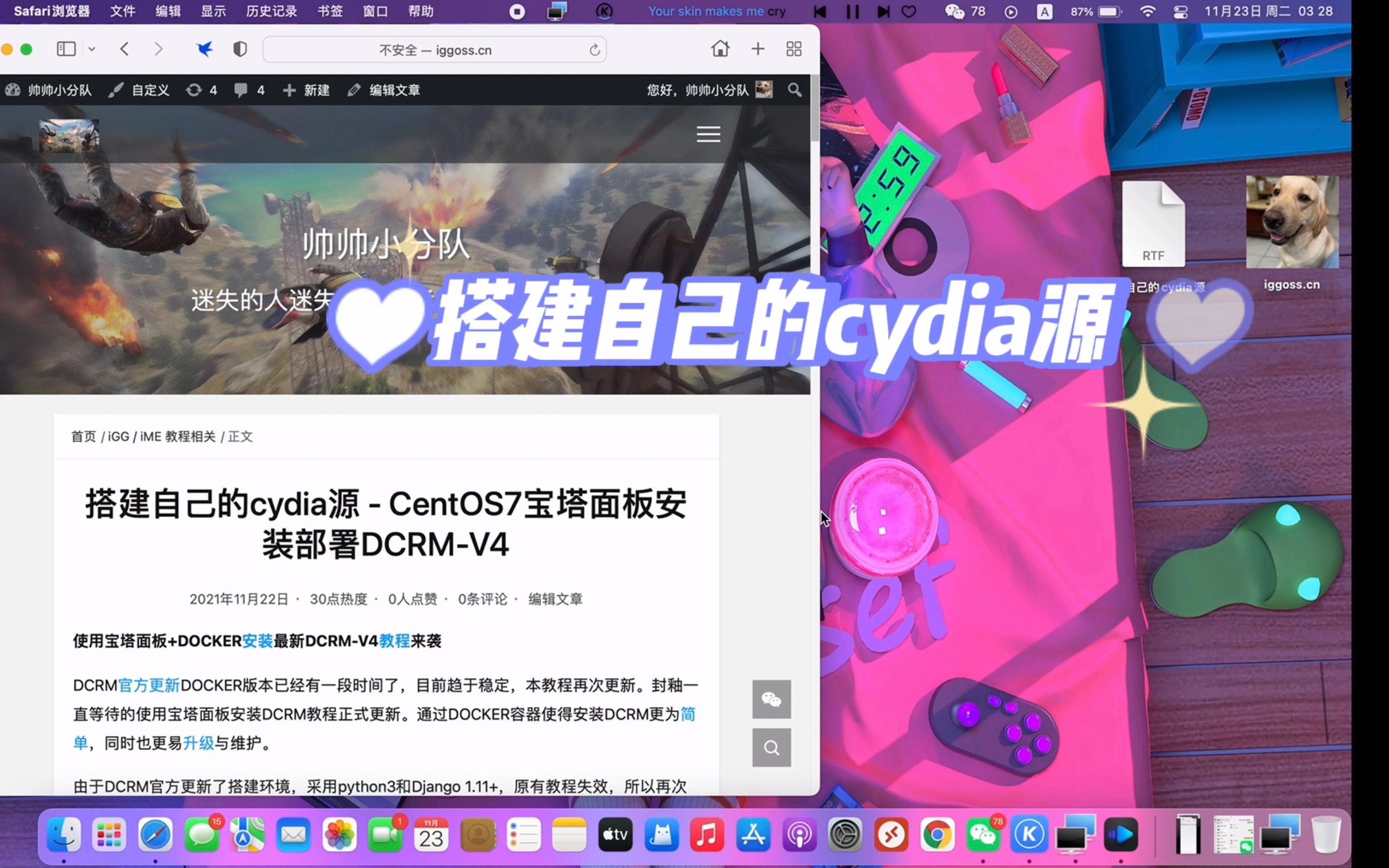Open the 文件 menu
This screenshot has width=1389, height=868.
point(122,12)
